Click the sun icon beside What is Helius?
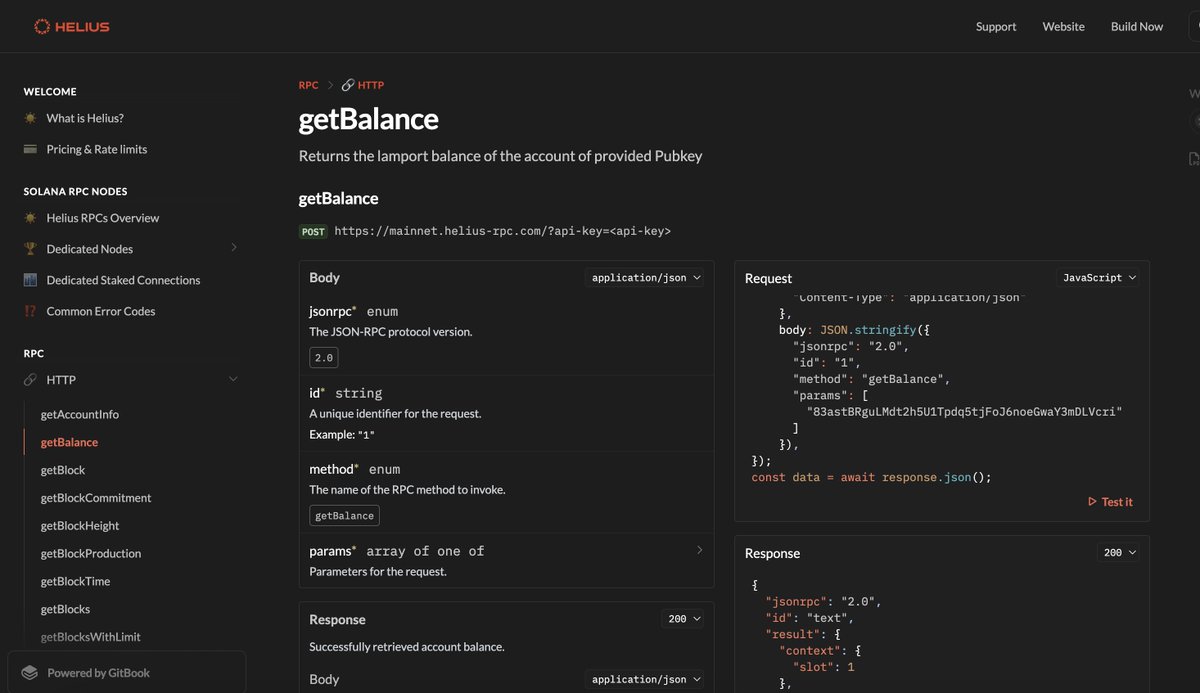The width and height of the screenshot is (1200, 693). pyautogui.click(x=30, y=118)
